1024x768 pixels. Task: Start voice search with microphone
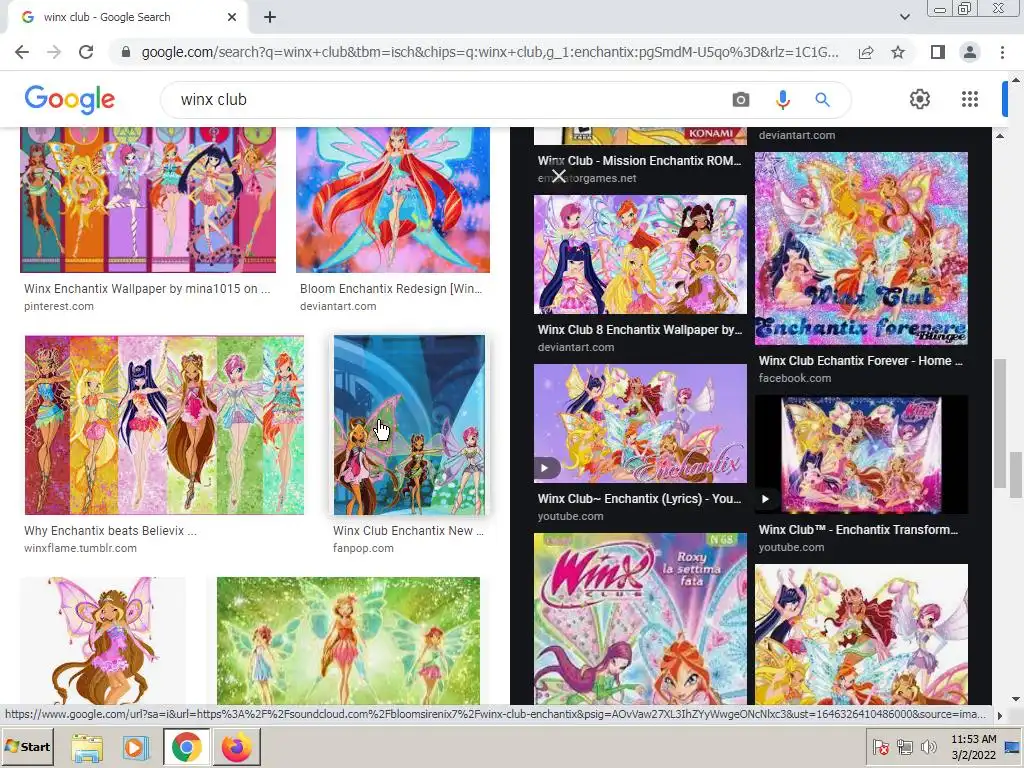(x=782, y=99)
